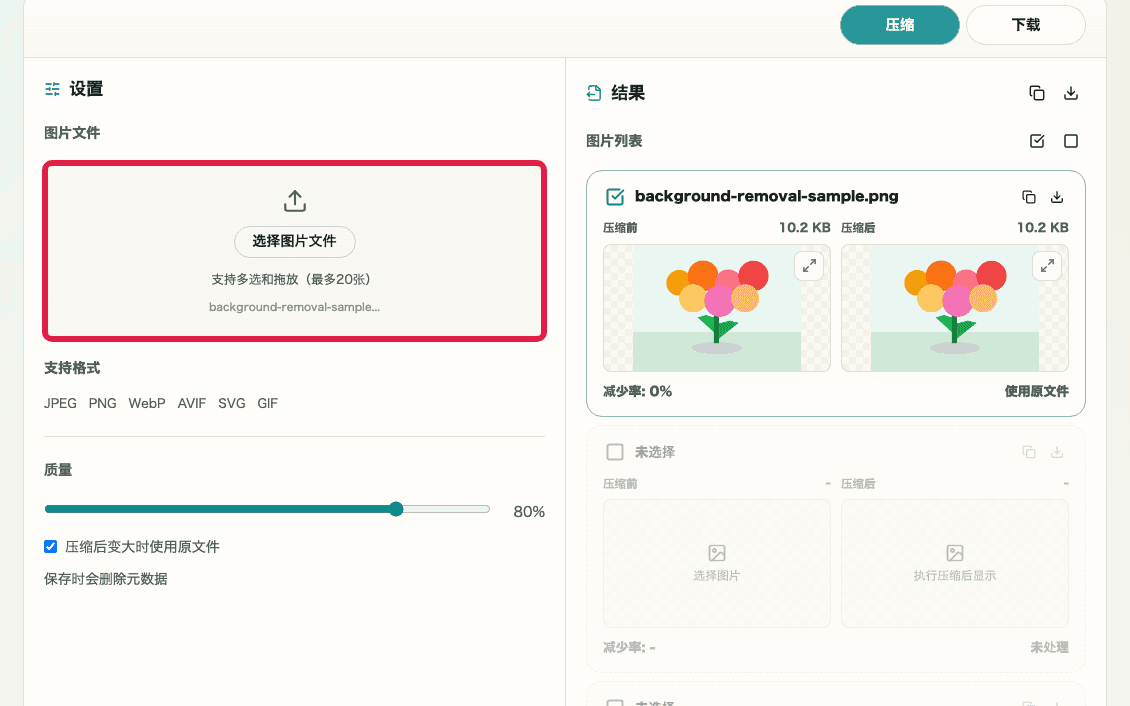1130x706 pixels.
Task: Click the 压缩 compress button
Action: click(x=899, y=25)
